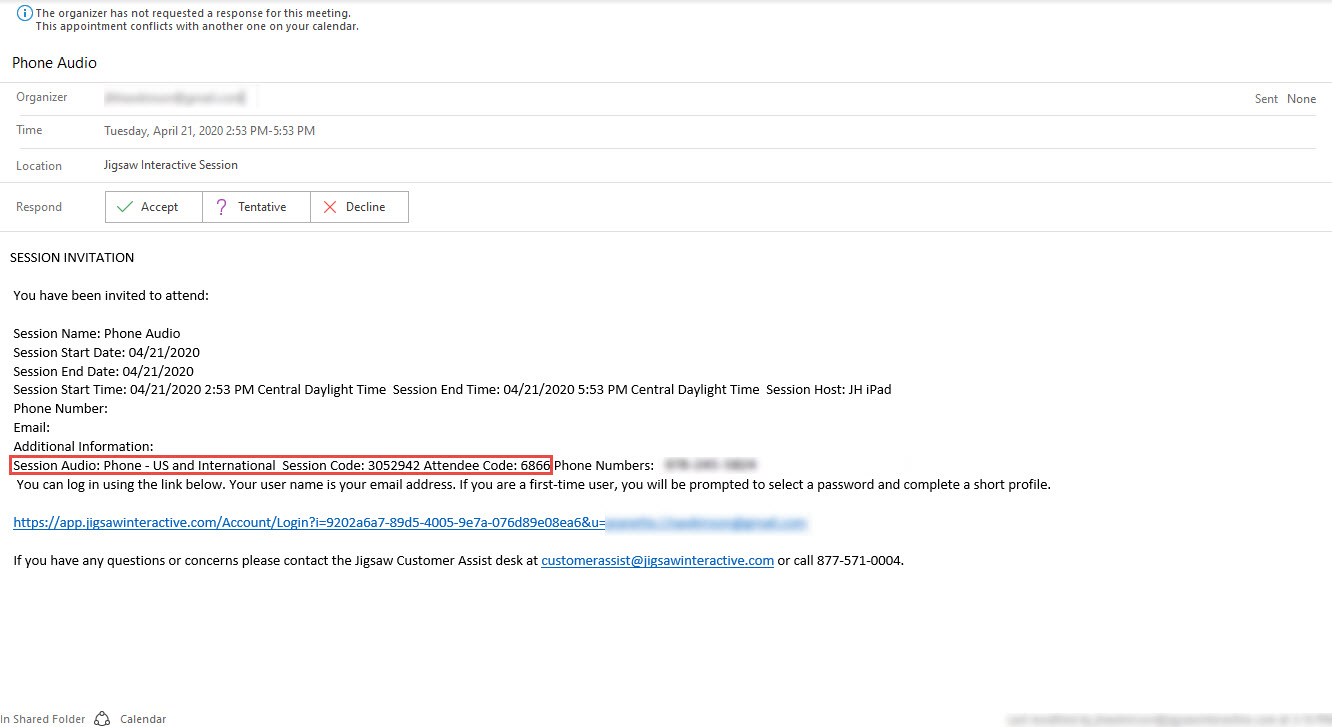Choose the Tentative response button label
1332x727 pixels.
[262, 207]
